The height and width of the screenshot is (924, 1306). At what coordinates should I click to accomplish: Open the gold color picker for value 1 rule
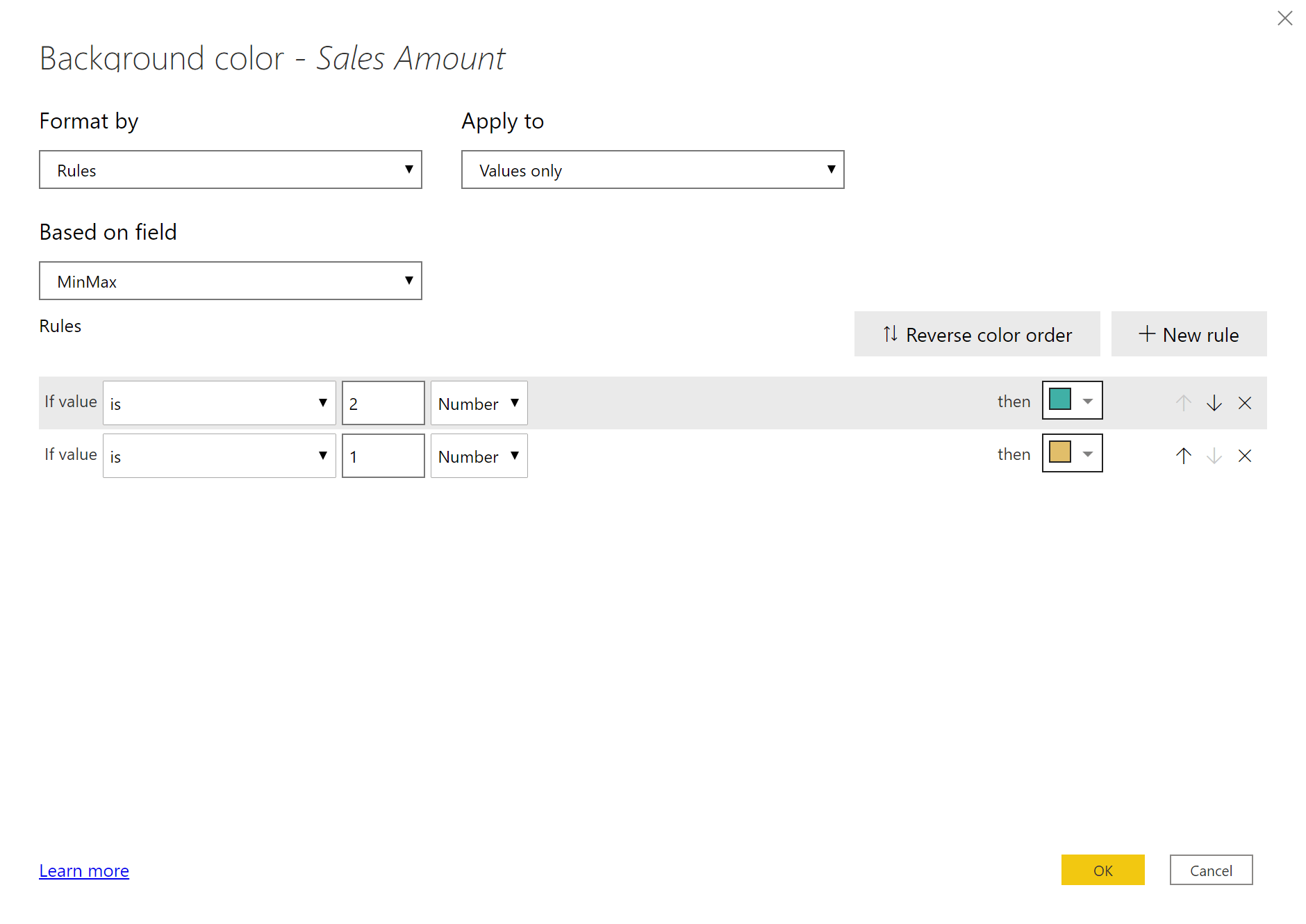(x=1072, y=453)
